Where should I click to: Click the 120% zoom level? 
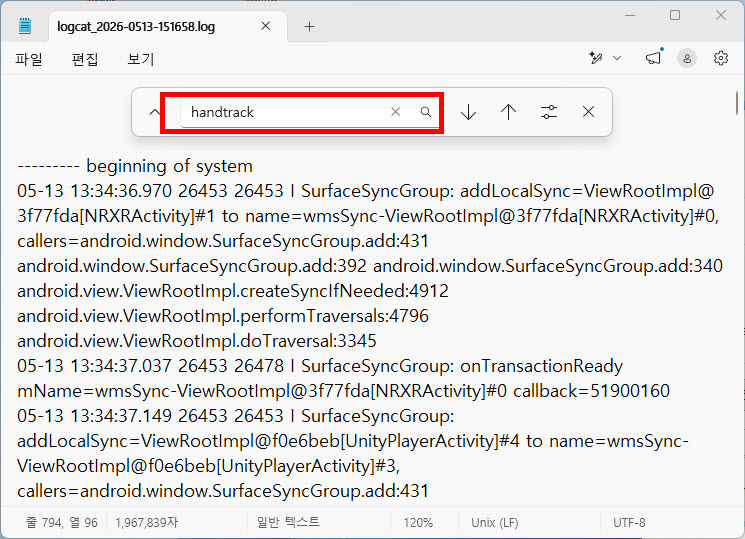click(418, 523)
